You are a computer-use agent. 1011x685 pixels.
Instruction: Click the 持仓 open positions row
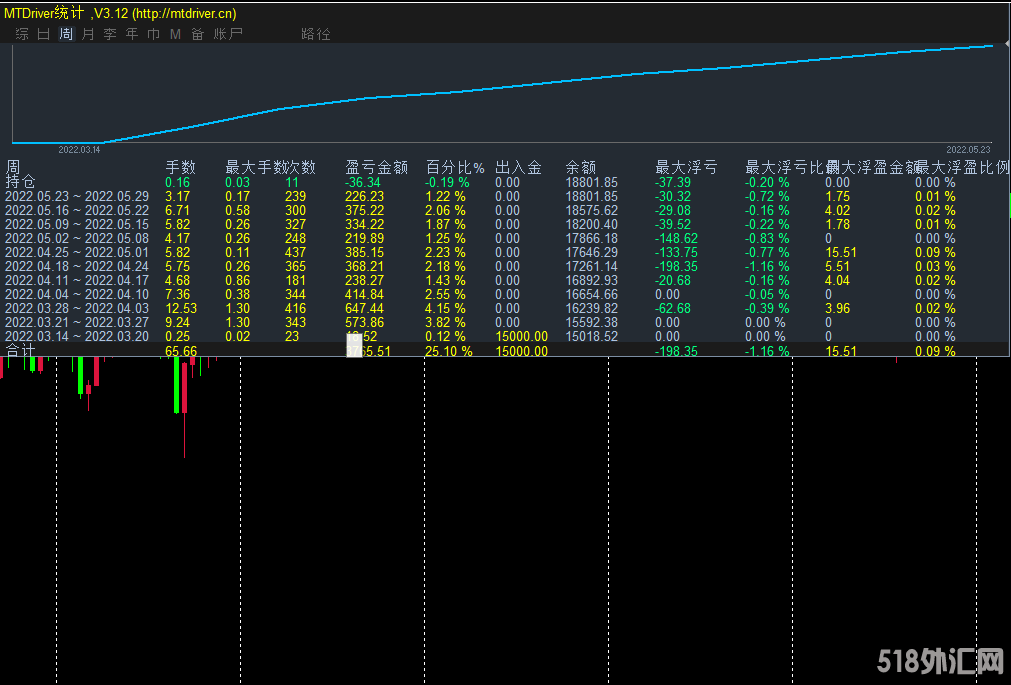[x=20, y=182]
